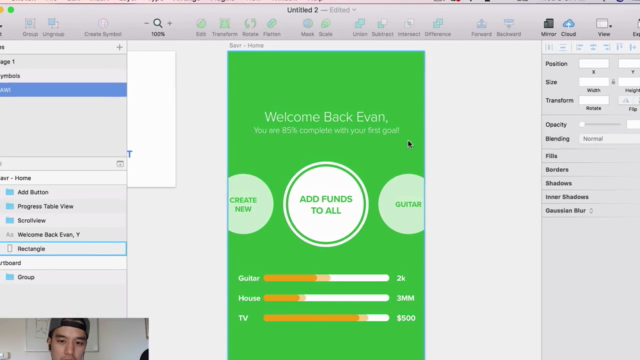Click the GUITAR circle on canvas
Viewport: 640px width, 360px height.
[402, 204]
